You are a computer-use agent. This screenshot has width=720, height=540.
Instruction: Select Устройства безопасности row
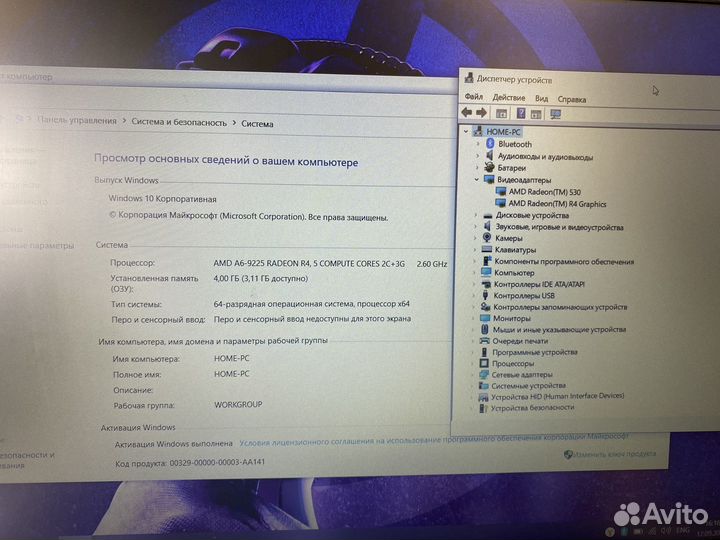(526, 408)
